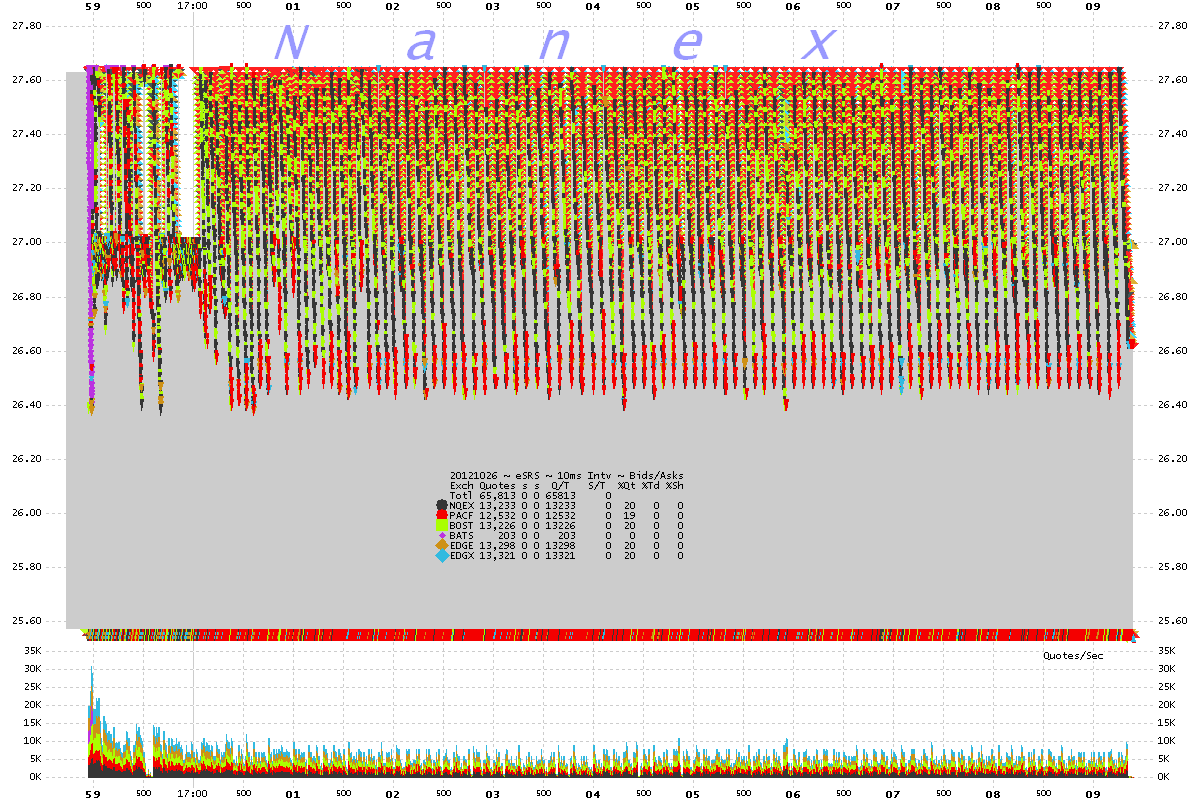
Task: Click the 13,233 quotes value for NQEX
Action: point(498,506)
